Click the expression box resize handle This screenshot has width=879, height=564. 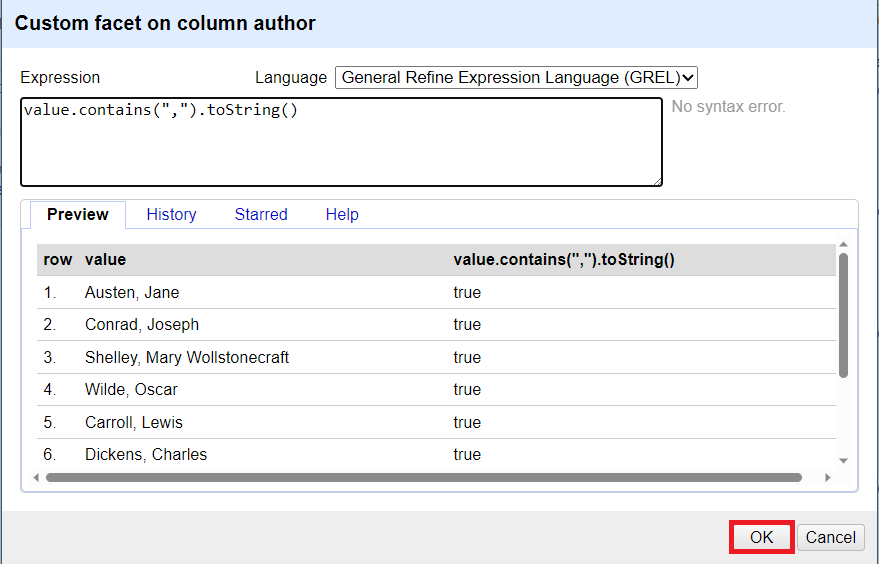657,182
